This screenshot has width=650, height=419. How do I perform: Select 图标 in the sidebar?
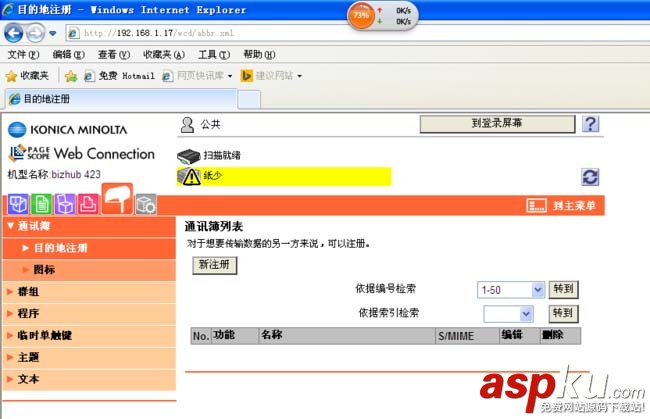coord(89,270)
